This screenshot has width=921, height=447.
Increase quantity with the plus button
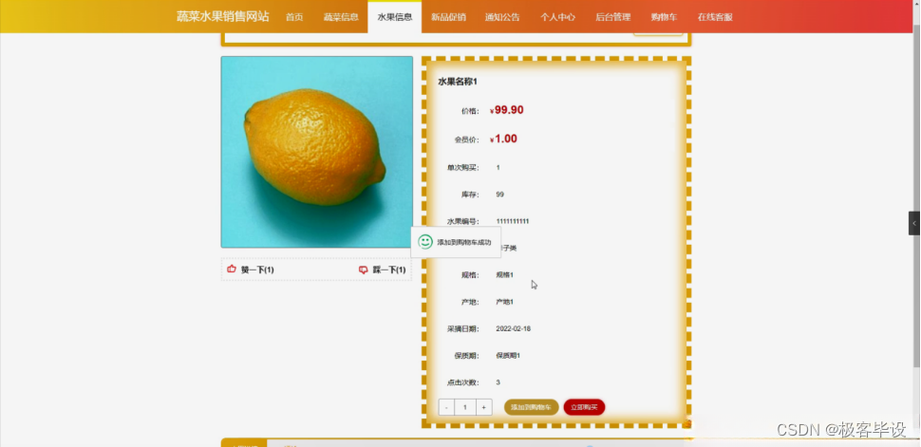(484, 407)
